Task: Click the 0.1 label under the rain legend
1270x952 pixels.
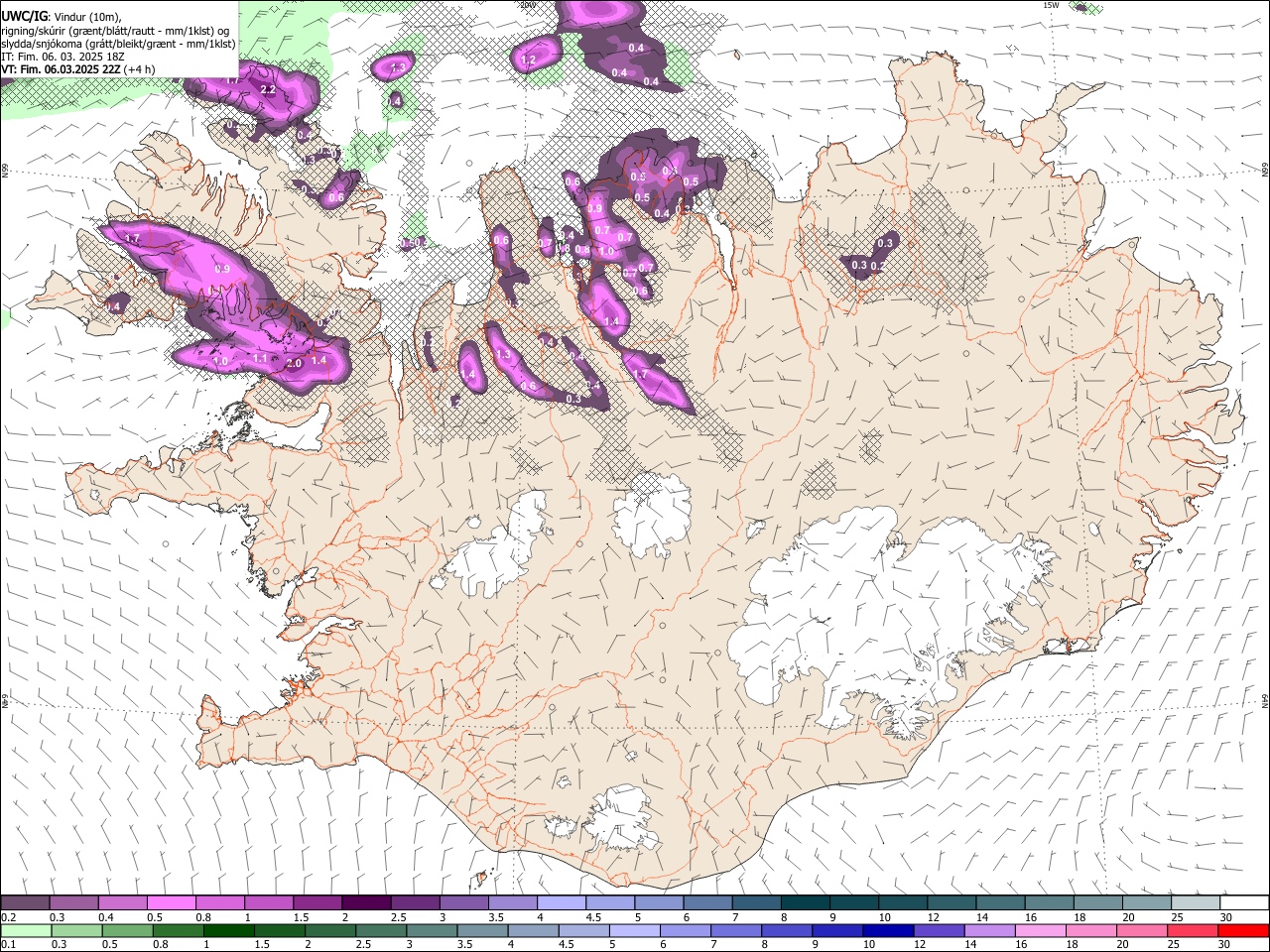Action: [x=8, y=944]
